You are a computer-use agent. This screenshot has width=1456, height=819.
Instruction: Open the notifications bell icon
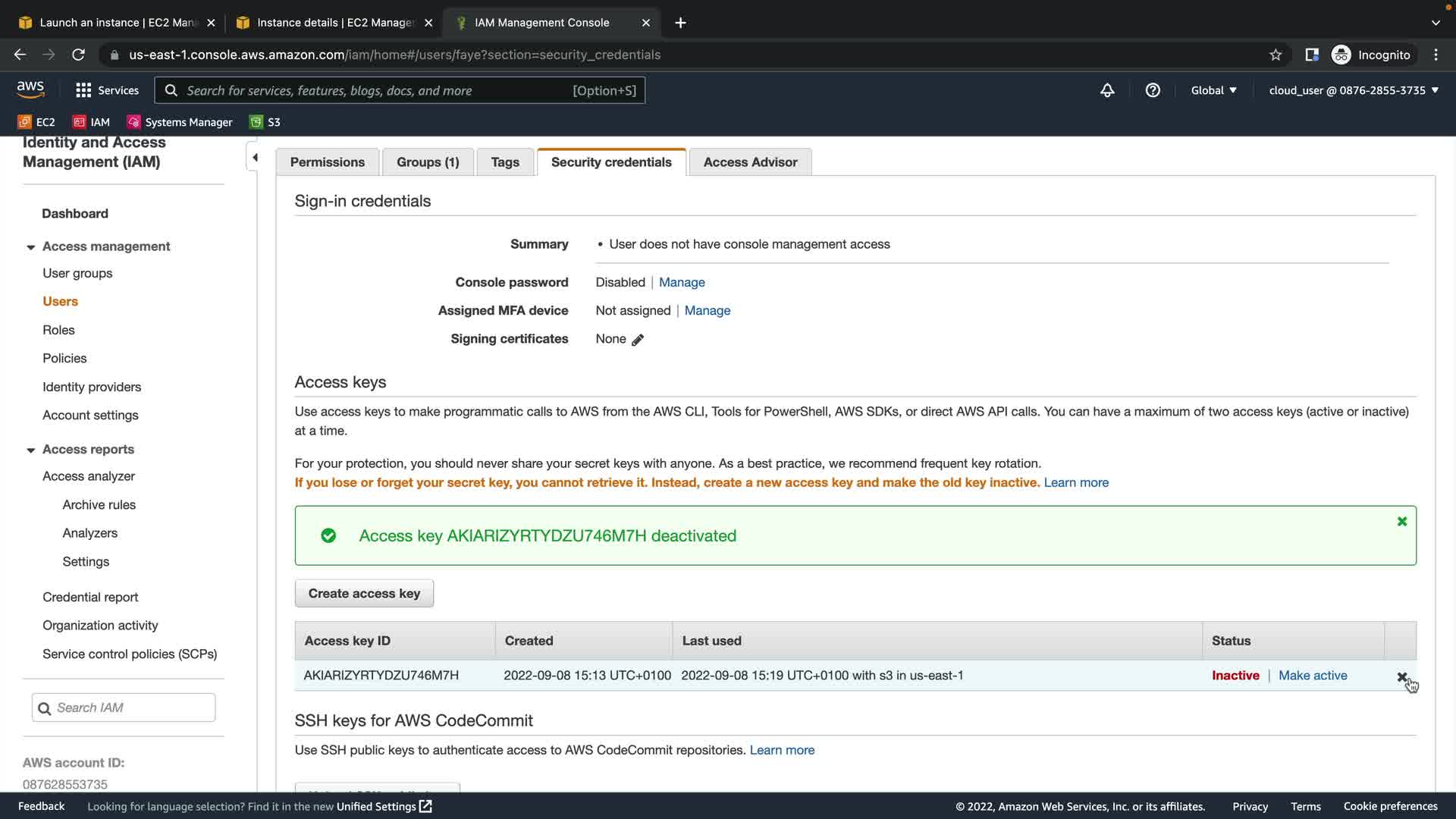[x=1107, y=90]
